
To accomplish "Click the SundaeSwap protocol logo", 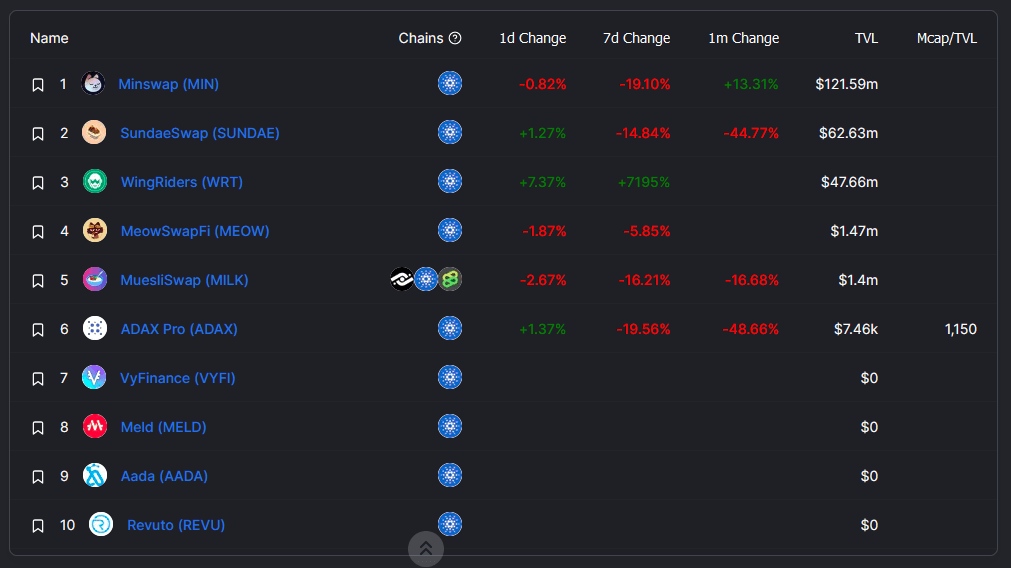I will 94,132.
